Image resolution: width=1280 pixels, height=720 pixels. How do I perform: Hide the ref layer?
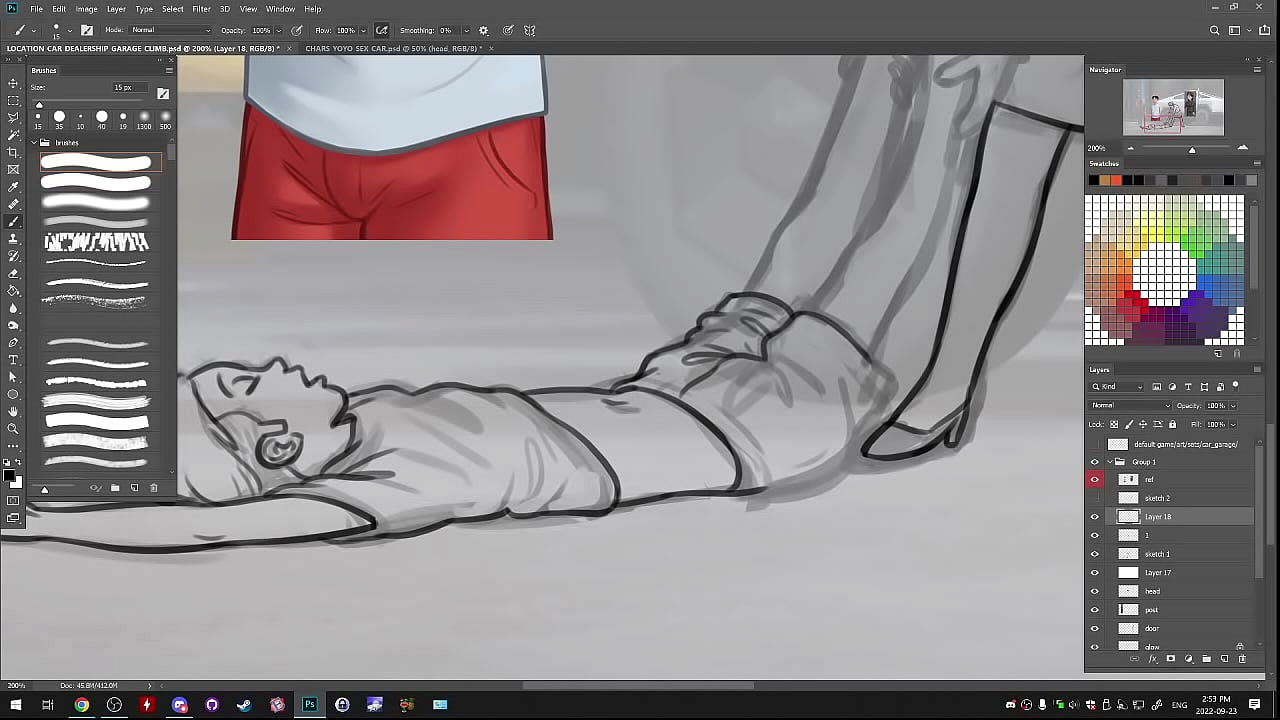1094,480
